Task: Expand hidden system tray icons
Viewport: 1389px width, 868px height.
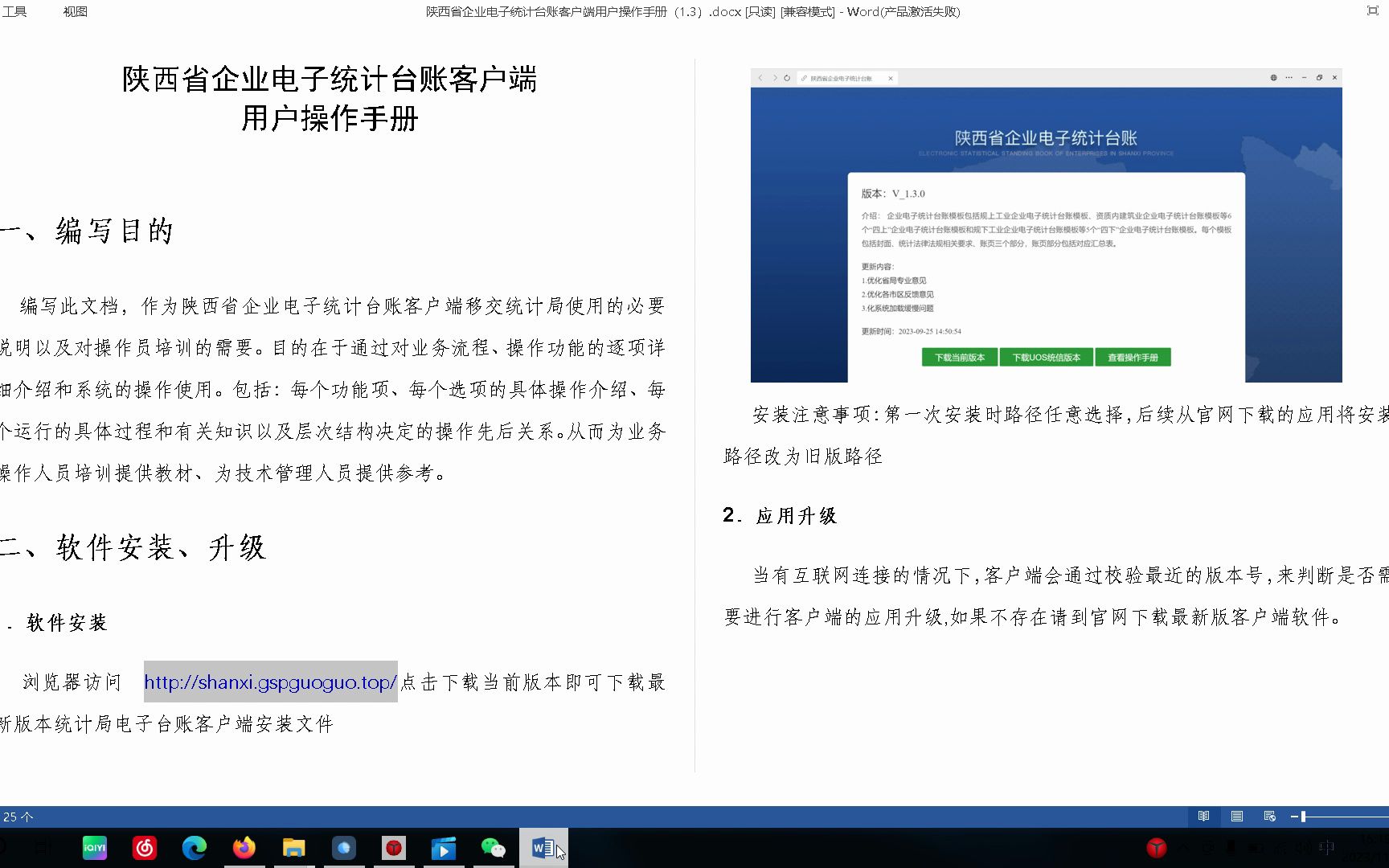Action: [1183, 847]
